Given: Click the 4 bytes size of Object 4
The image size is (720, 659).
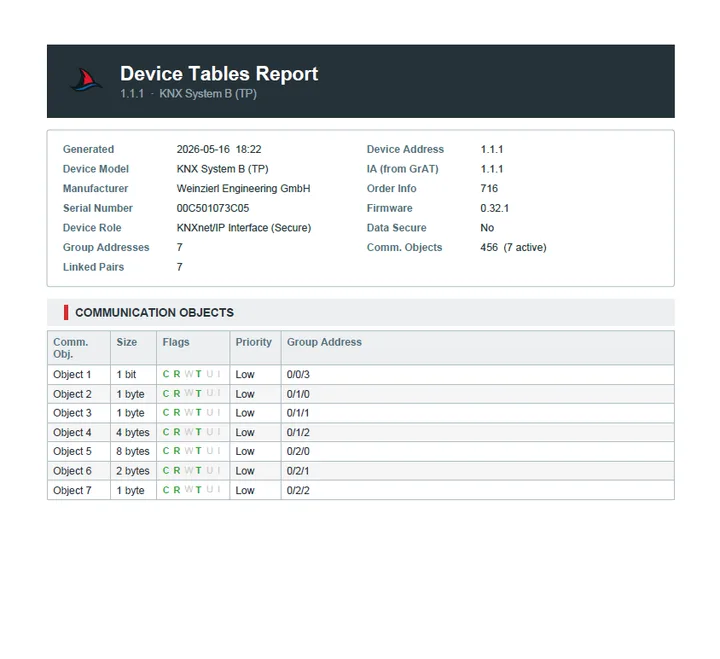Looking at the screenshot, I should click(x=133, y=433).
